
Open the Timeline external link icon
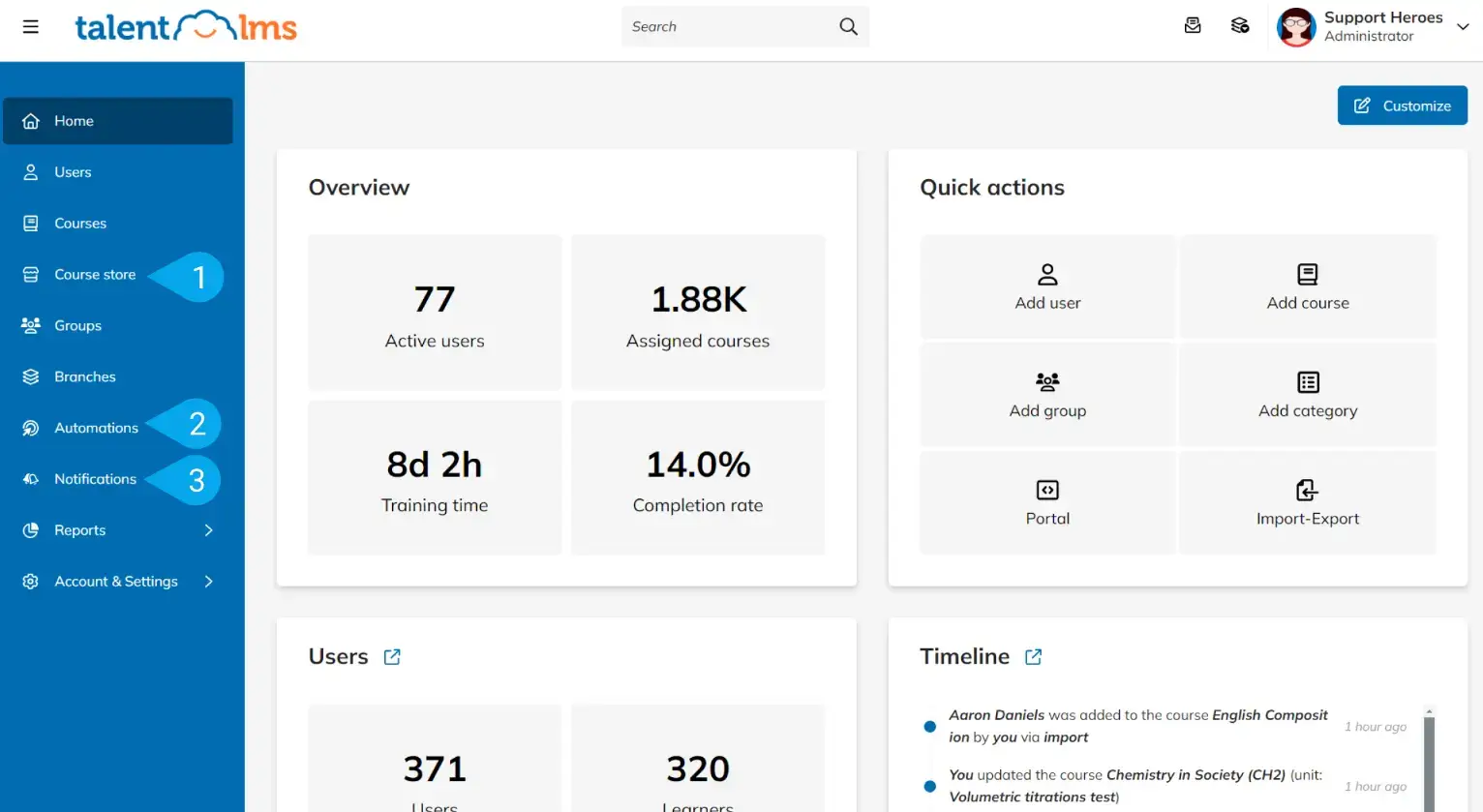1033,656
